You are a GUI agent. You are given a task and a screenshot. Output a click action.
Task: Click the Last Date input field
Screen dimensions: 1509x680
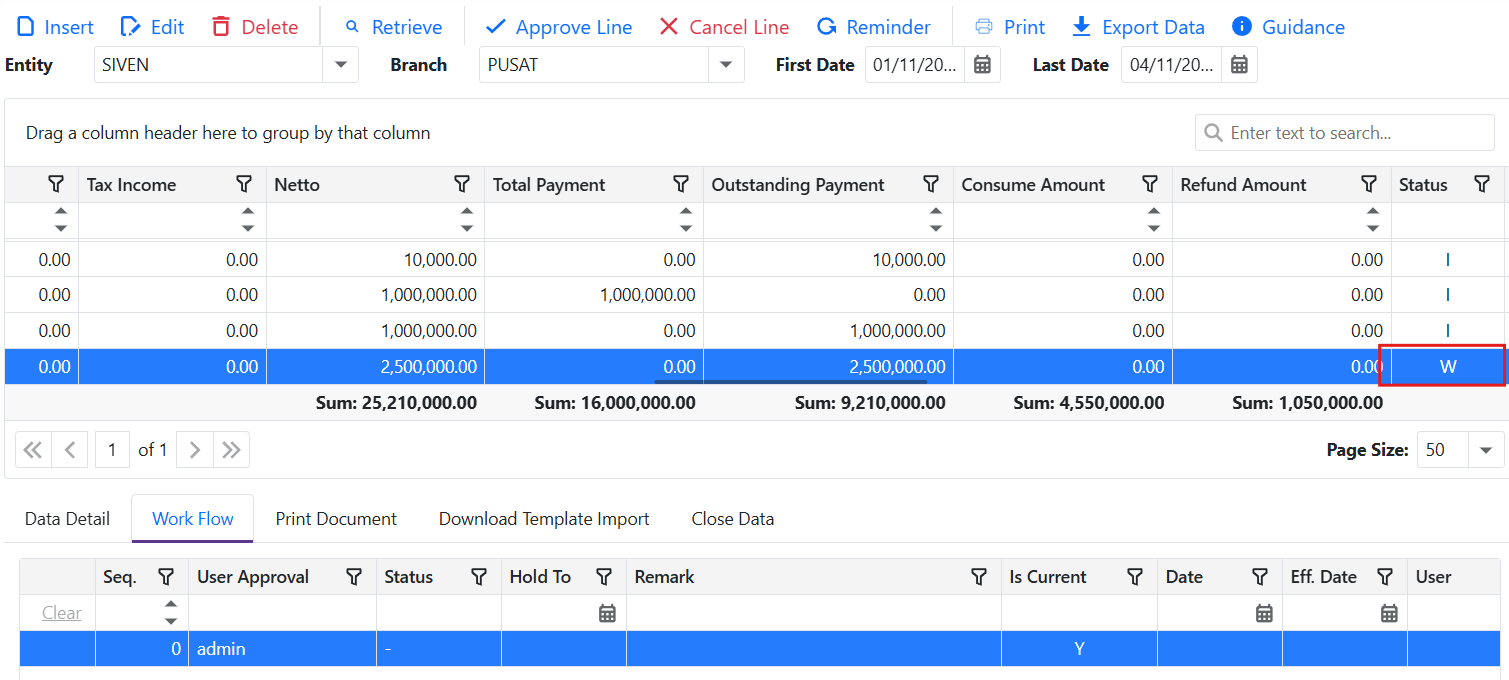pyautogui.click(x=1171, y=65)
